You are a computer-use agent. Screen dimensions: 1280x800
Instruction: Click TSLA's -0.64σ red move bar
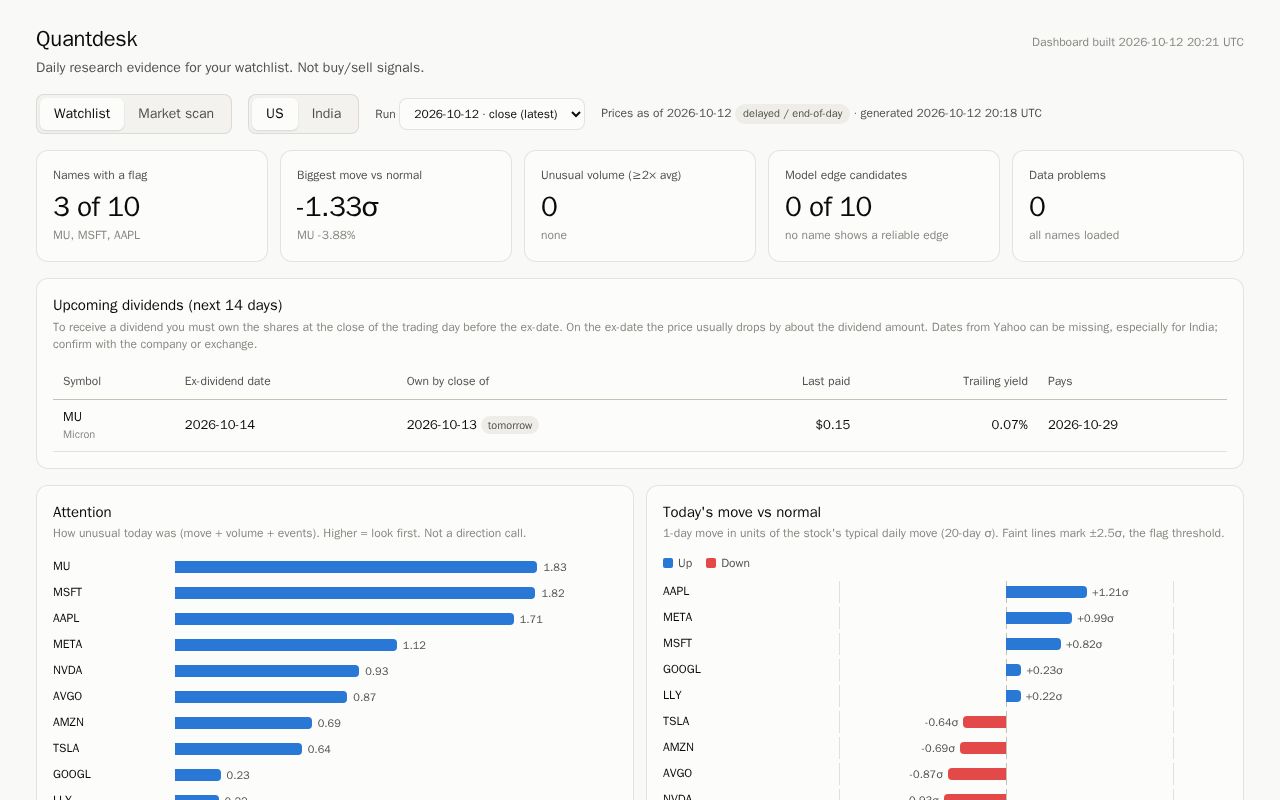[984, 722]
